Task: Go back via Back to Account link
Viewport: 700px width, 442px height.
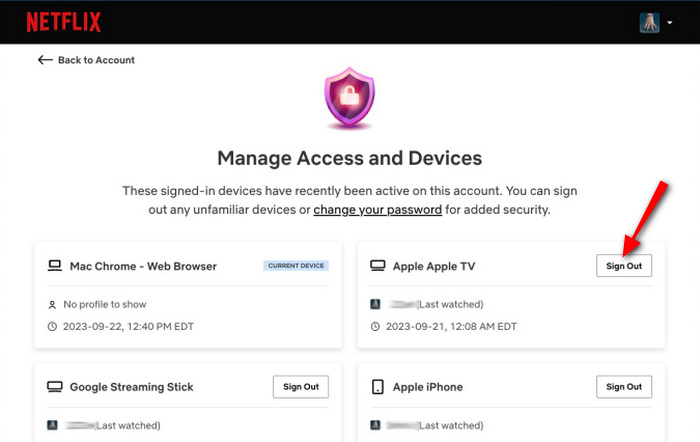Action: click(96, 60)
